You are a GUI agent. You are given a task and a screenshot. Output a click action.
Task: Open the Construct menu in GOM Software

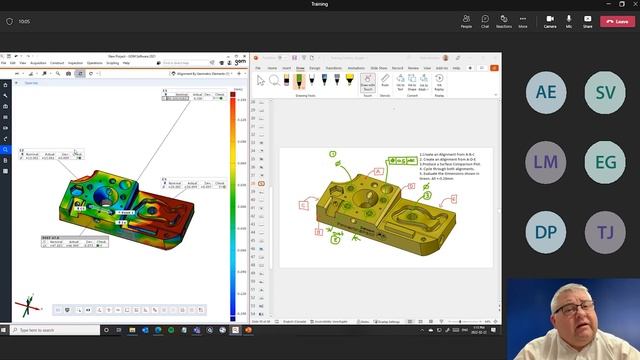click(x=57, y=63)
